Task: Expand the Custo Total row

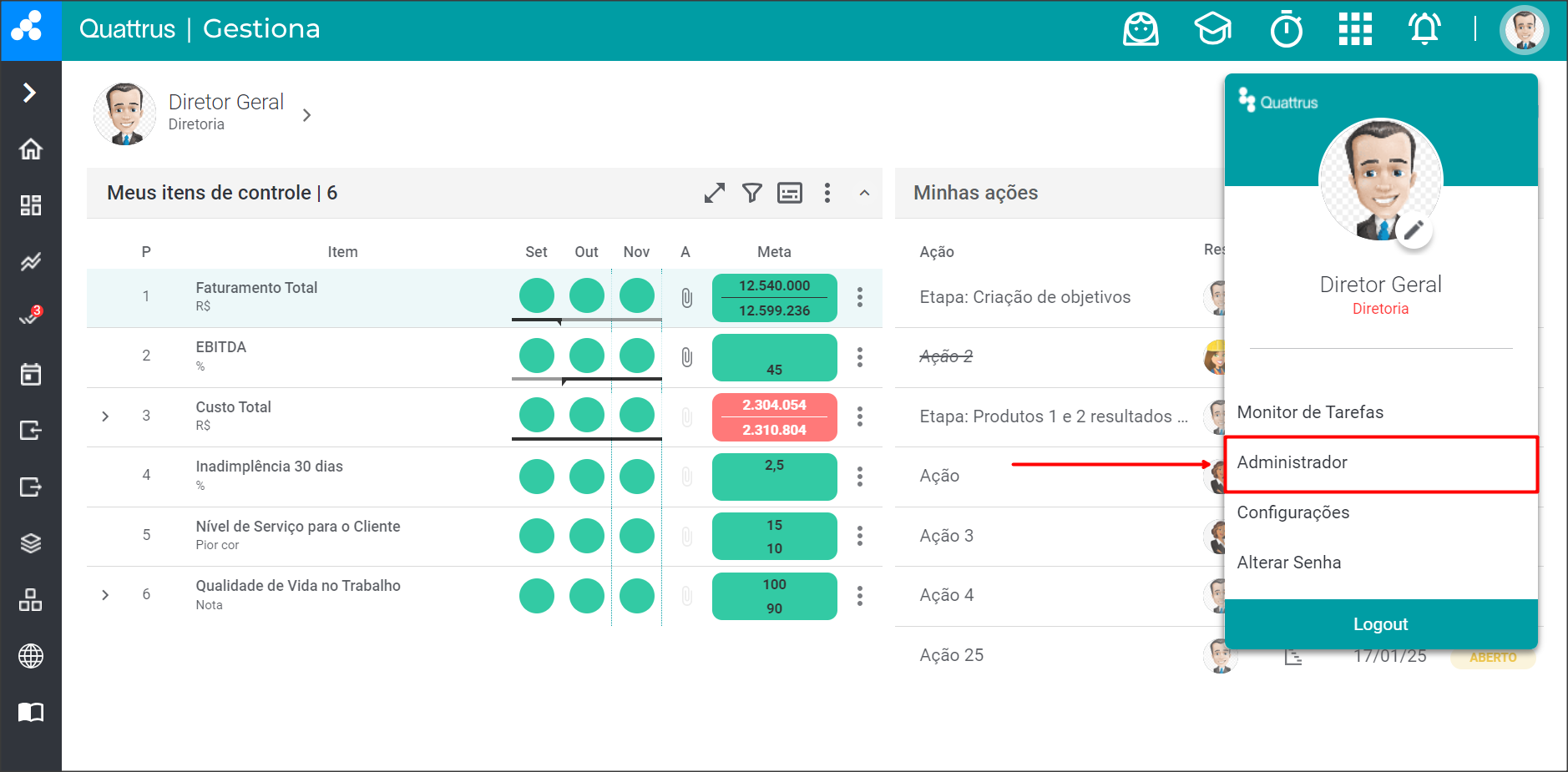Action: pos(105,416)
